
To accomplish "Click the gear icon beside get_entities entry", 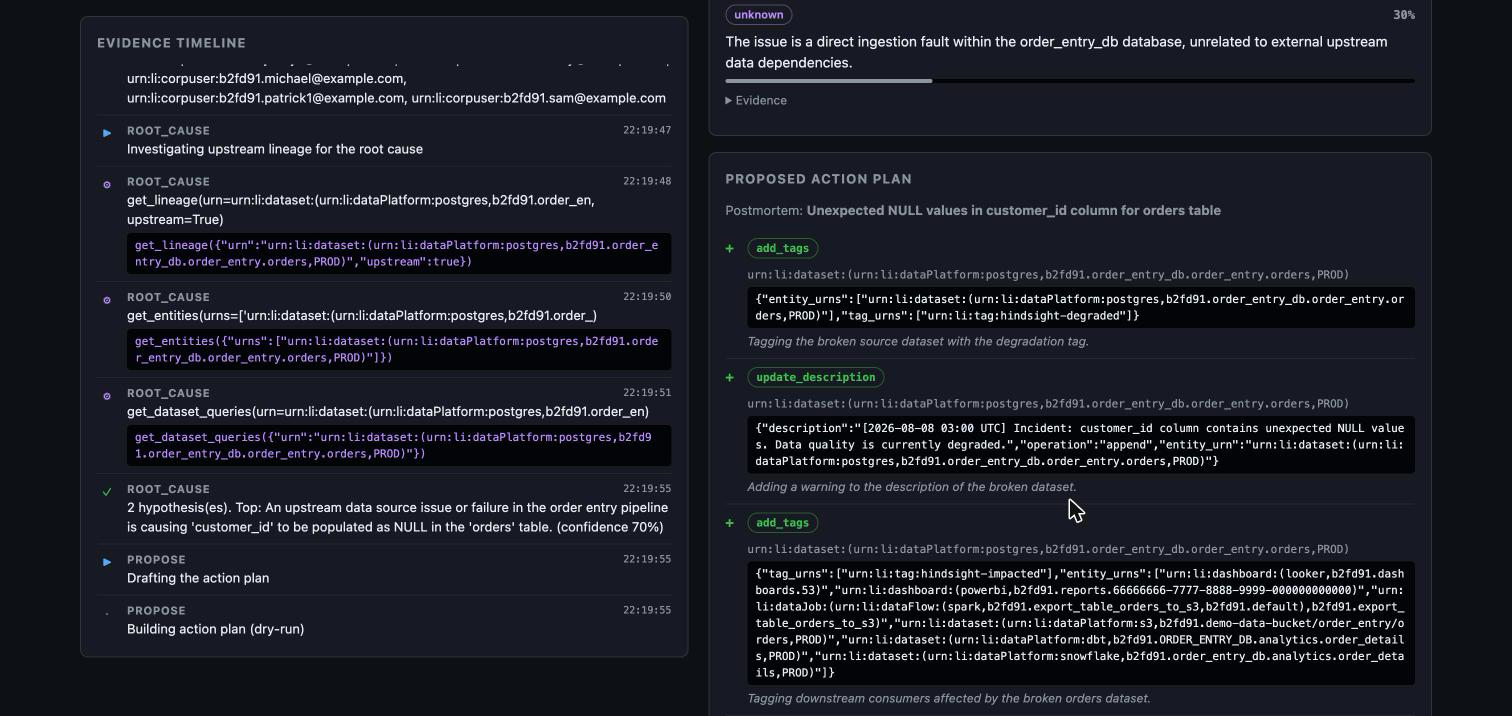I will coord(107,299).
